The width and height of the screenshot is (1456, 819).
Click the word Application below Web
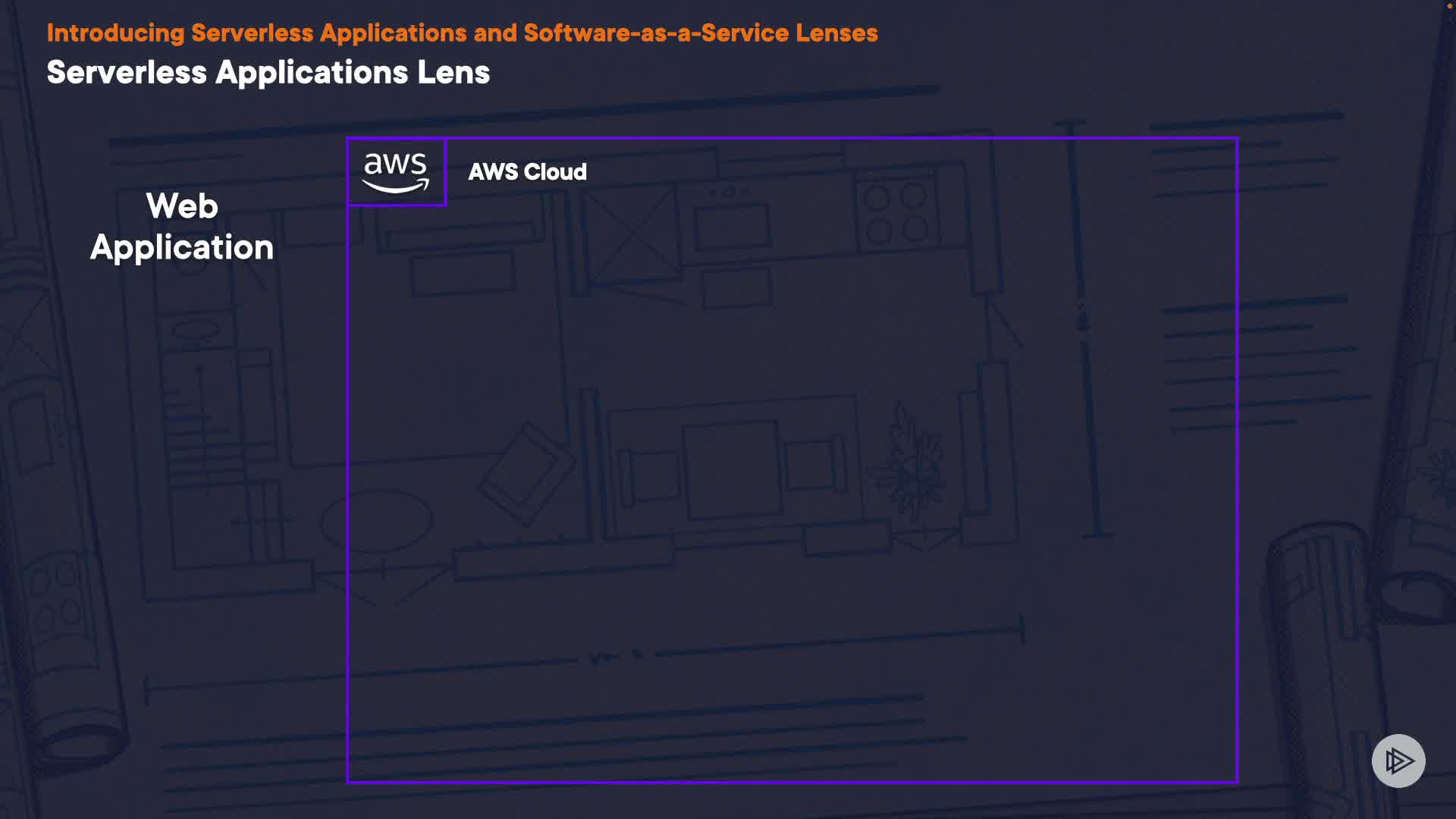click(182, 248)
